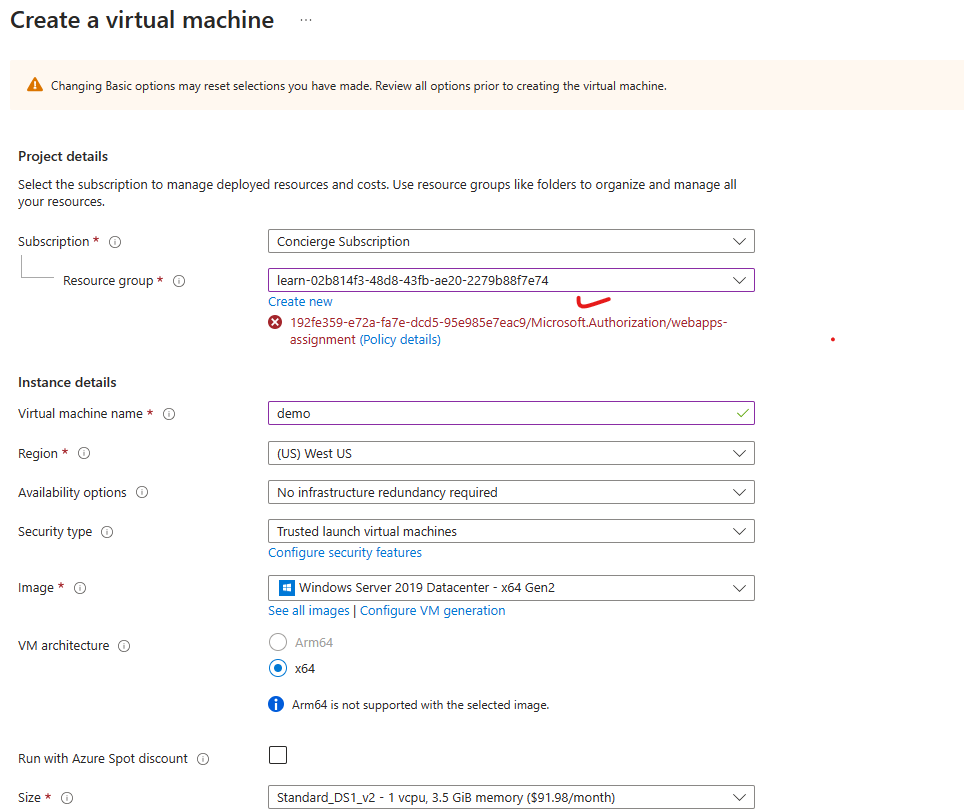Click Create new resource group link
Screen dimensions: 964x812
(x=300, y=302)
